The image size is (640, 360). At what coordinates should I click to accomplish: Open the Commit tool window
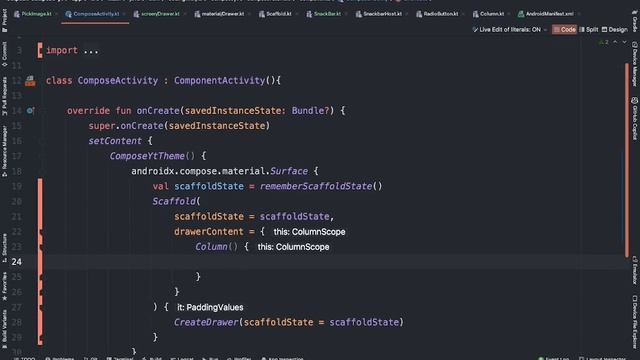(x=4, y=54)
